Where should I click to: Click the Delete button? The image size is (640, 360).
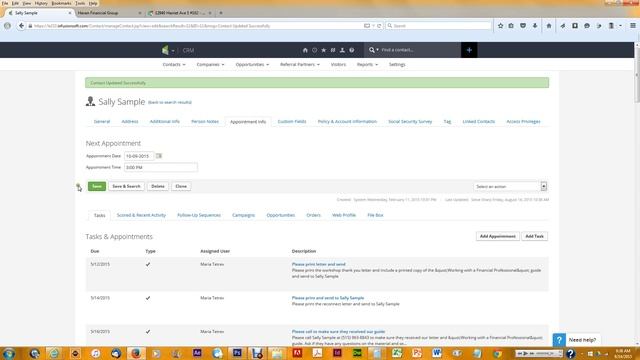[158, 186]
